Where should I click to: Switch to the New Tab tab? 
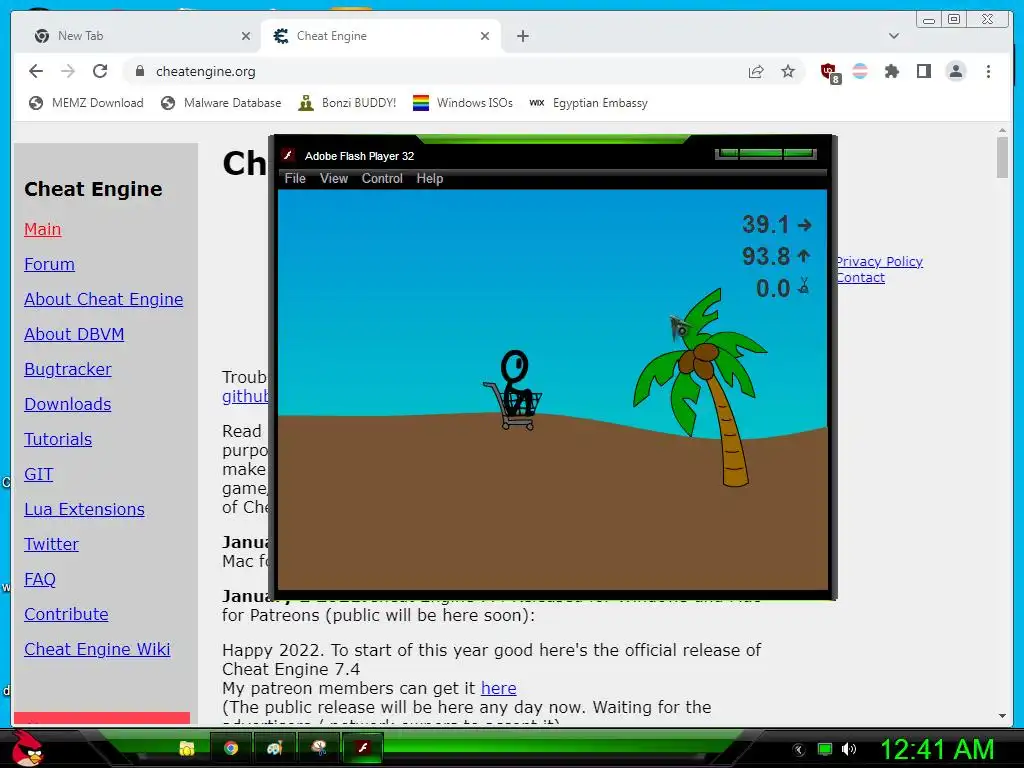137,36
